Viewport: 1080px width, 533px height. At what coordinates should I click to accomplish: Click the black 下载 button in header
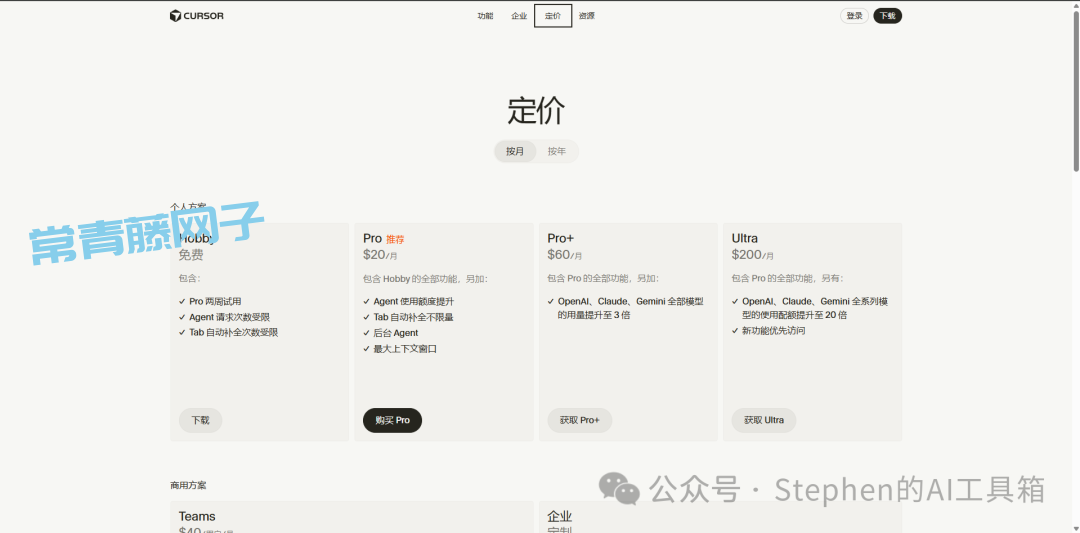tap(887, 16)
